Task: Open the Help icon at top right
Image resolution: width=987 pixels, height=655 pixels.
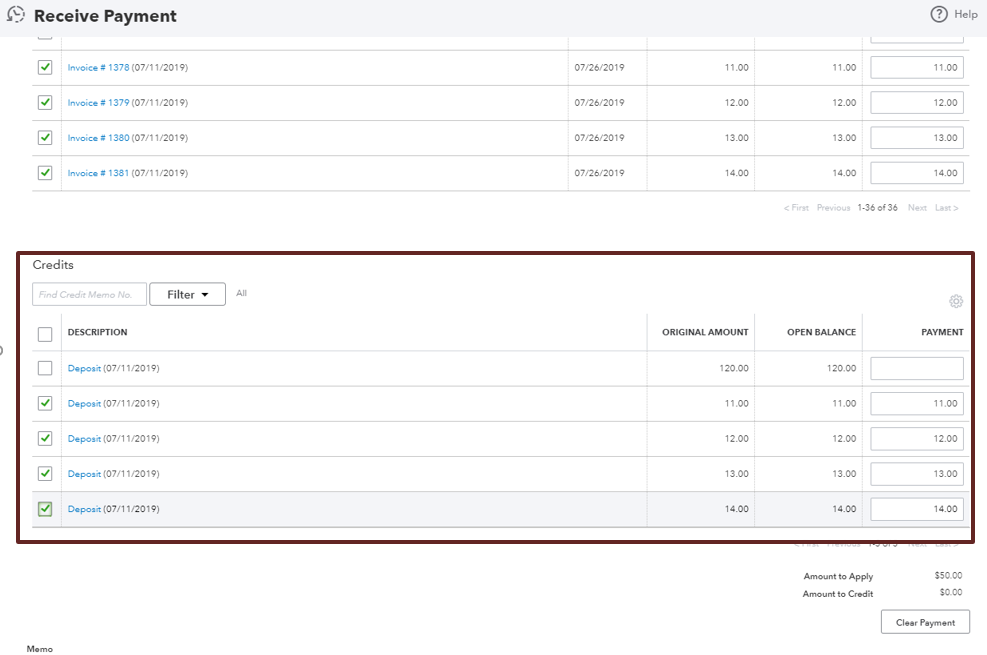Action: [x=939, y=14]
